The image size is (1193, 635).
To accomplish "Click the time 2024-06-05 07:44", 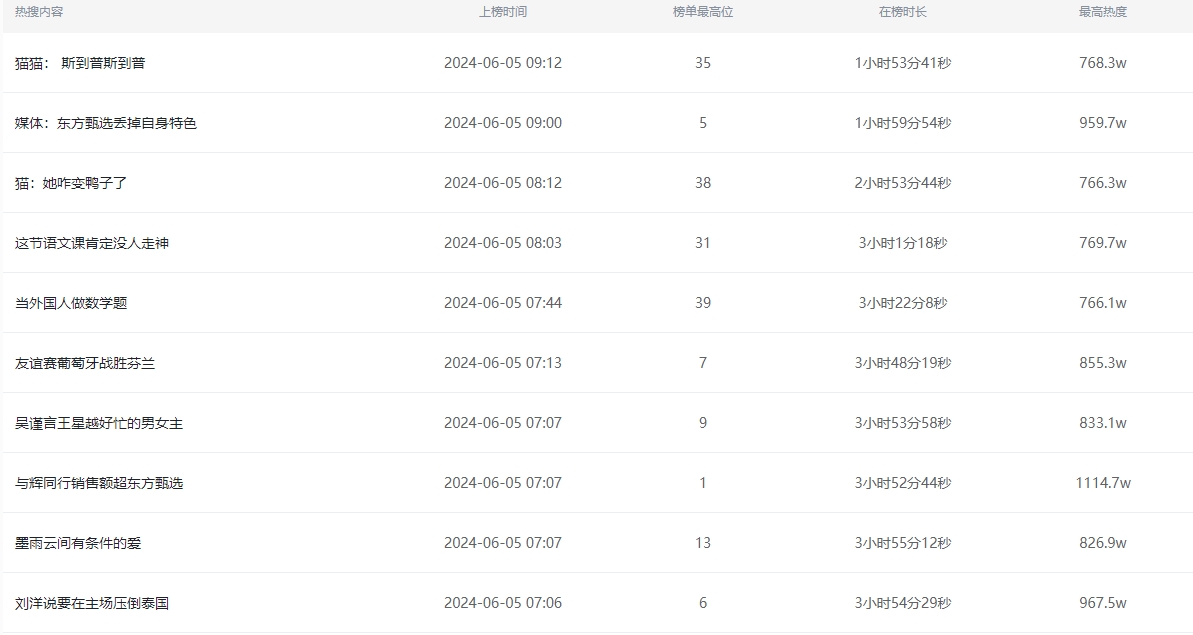I will click(x=503, y=303).
